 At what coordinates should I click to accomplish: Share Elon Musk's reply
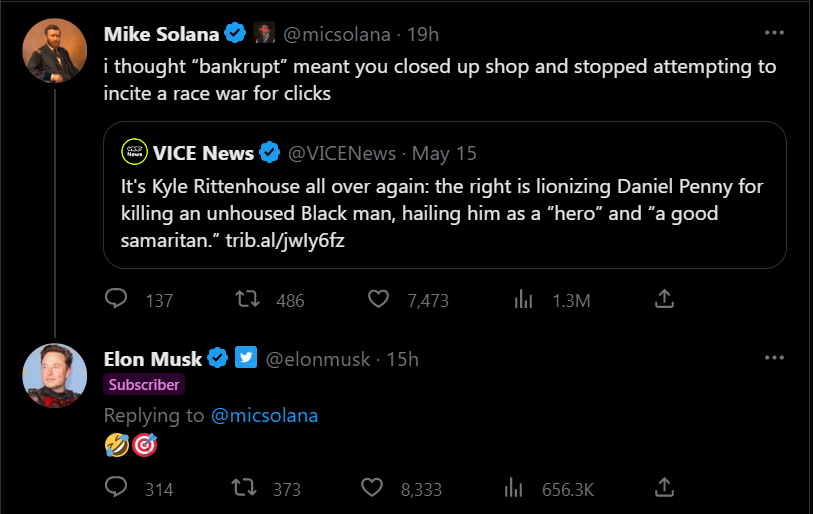[662, 489]
